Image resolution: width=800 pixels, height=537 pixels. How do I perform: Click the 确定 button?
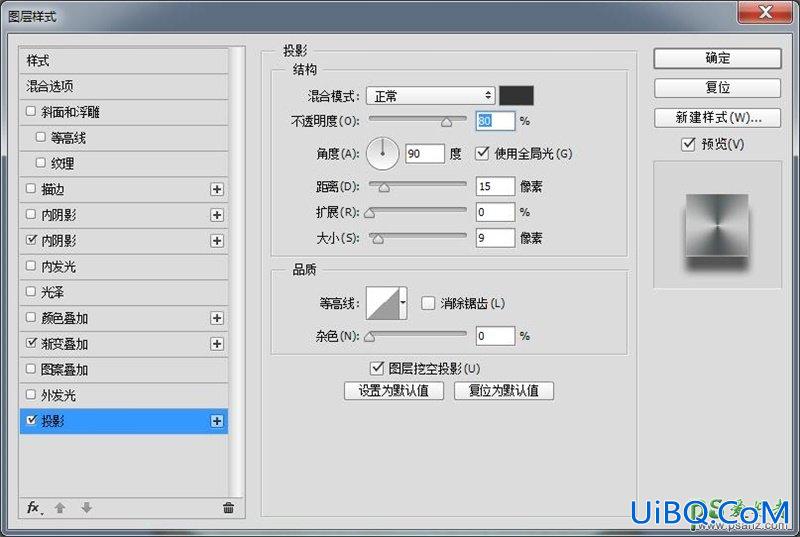717,58
